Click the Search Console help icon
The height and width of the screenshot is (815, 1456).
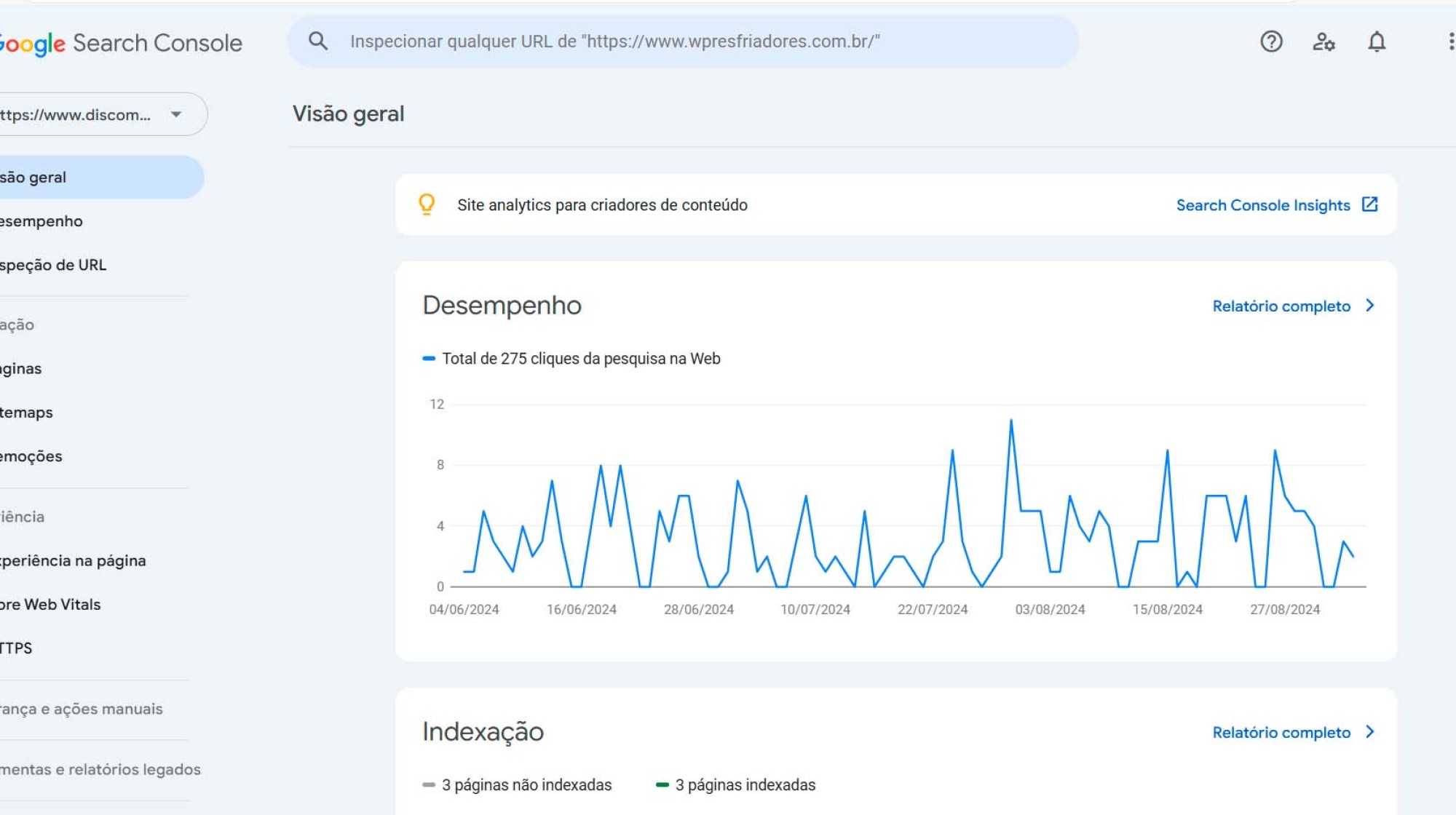[1271, 42]
